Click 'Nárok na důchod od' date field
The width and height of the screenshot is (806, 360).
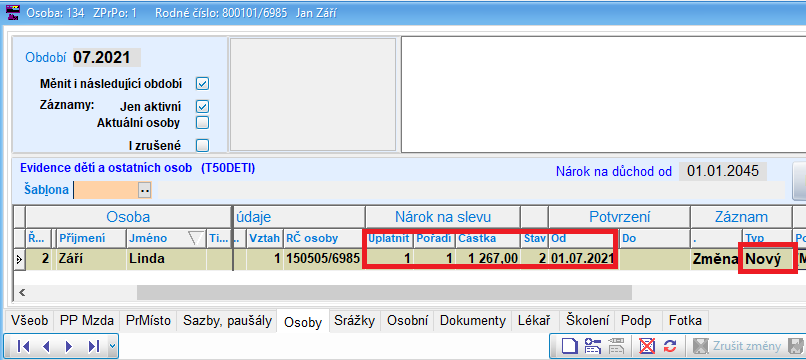(x=723, y=171)
